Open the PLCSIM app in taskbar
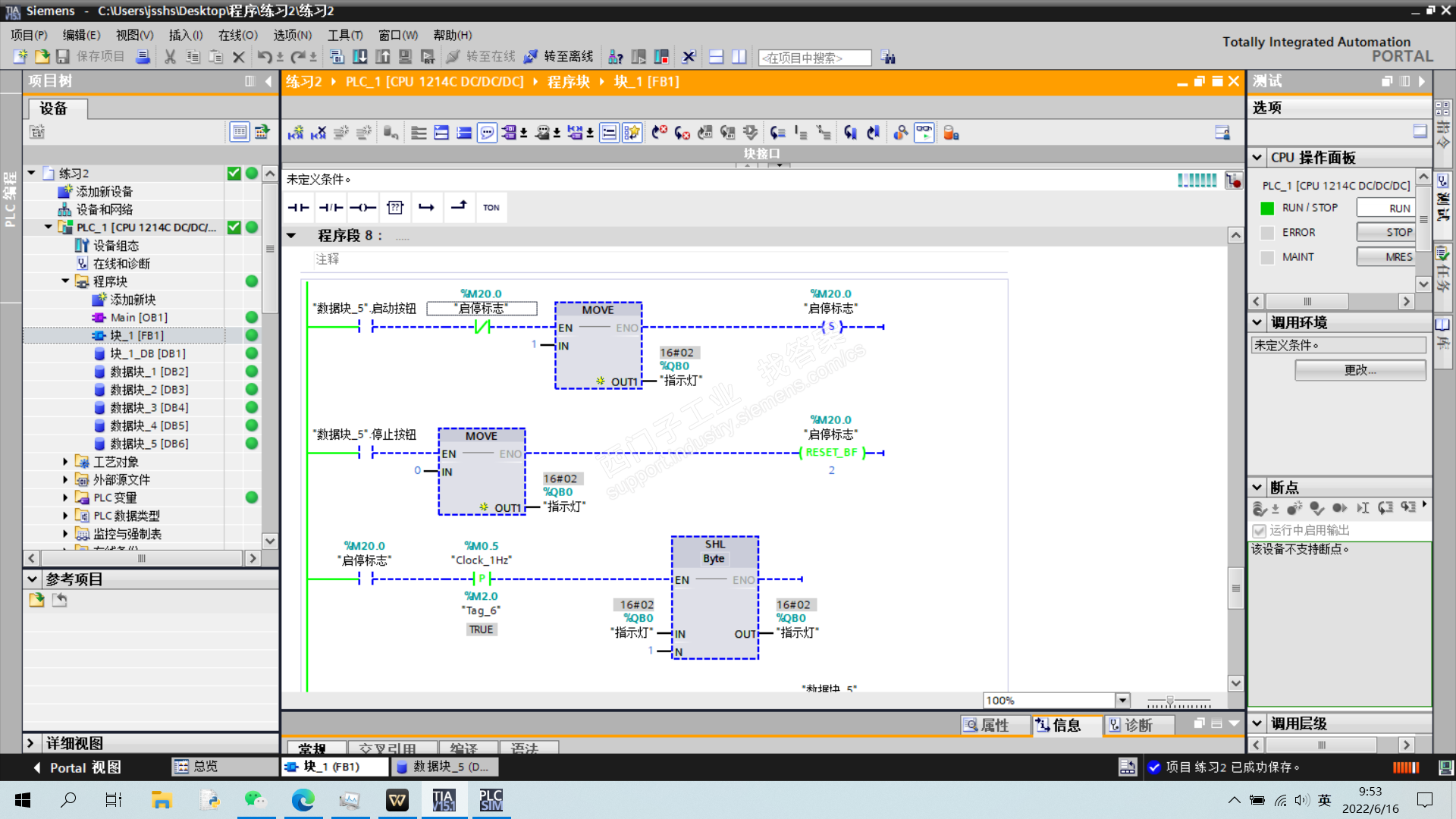 (x=491, y=800)
